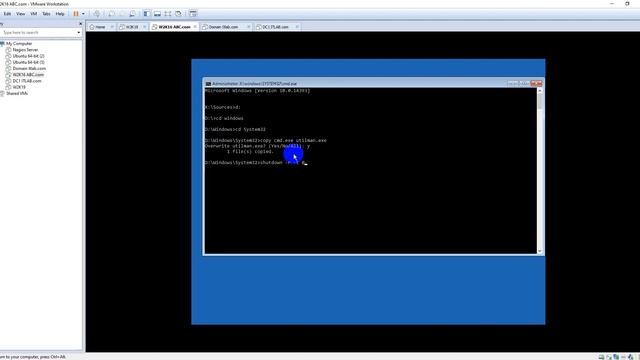Screen dimensions: 640x360
Task: Open the Help menu
Action: click(x=60, y=13)
